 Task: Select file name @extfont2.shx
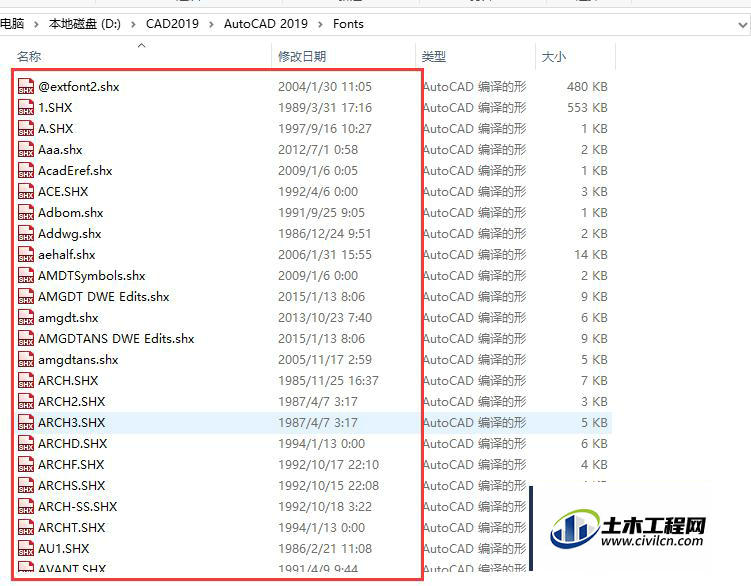[79, 87]
